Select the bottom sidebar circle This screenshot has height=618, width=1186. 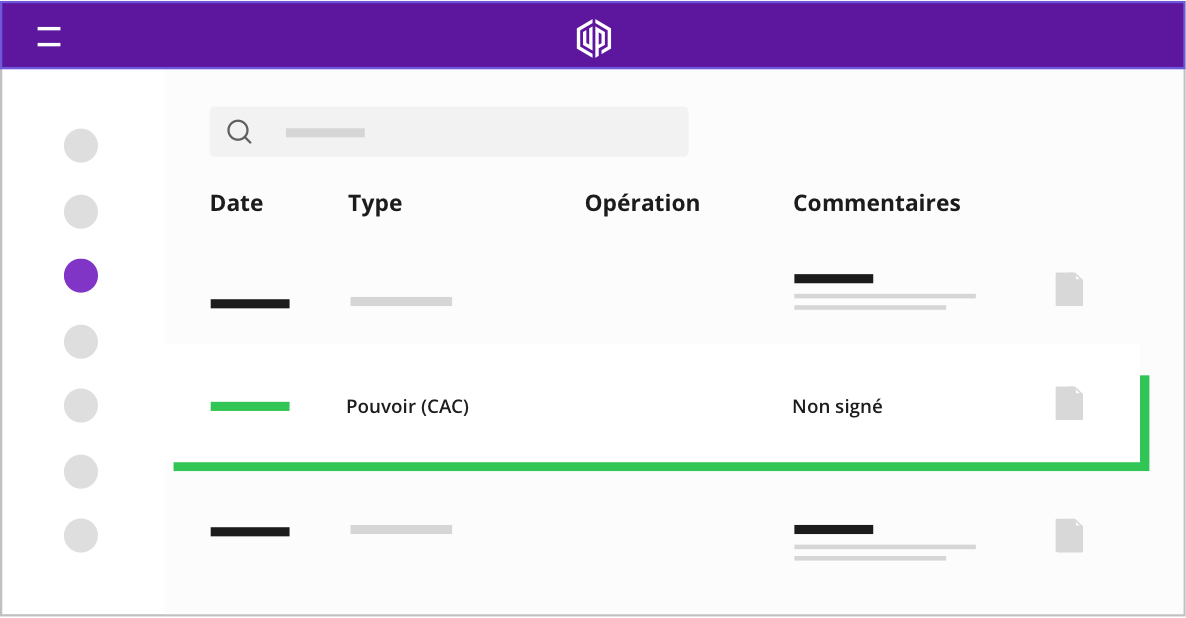[x=81, y=536]
